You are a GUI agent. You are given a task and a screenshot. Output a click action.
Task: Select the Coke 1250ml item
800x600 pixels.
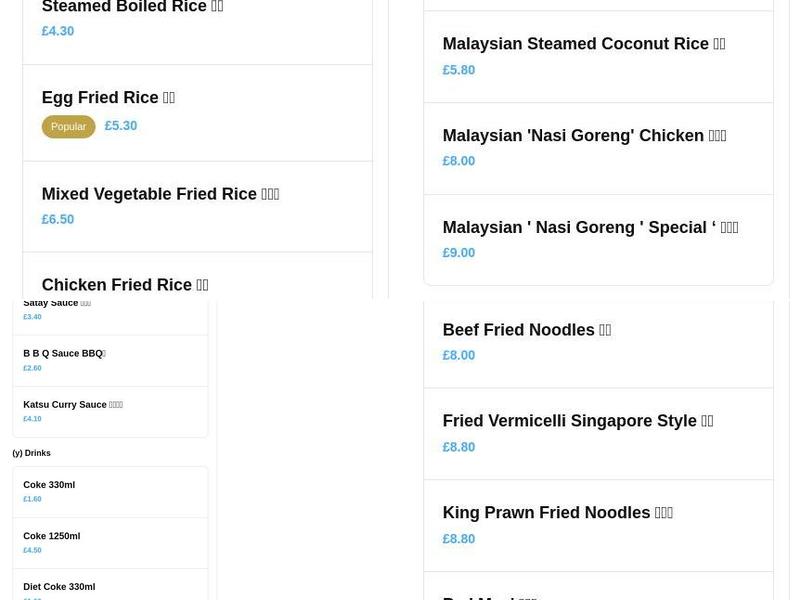pos(51,535)
